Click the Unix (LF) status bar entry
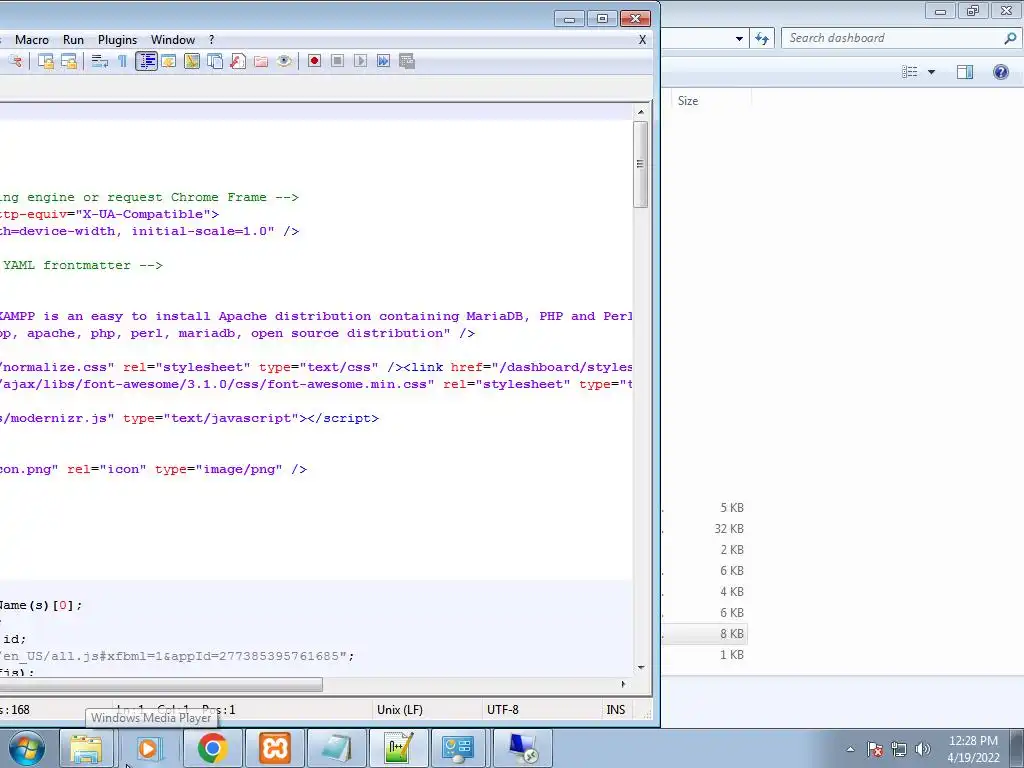The width and height of the screenshot is (1024, 768). [x=400, y=710]
